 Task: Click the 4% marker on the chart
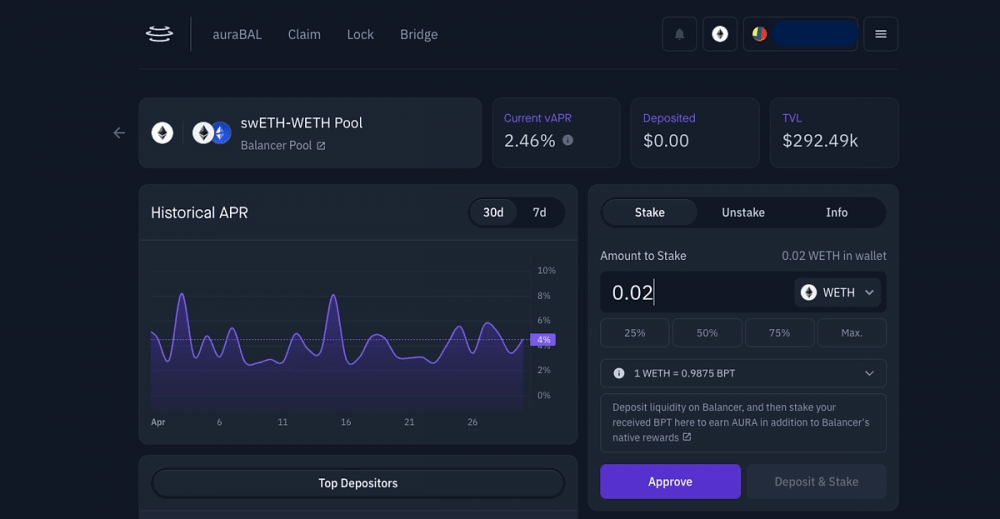click(x=543, y=340)
